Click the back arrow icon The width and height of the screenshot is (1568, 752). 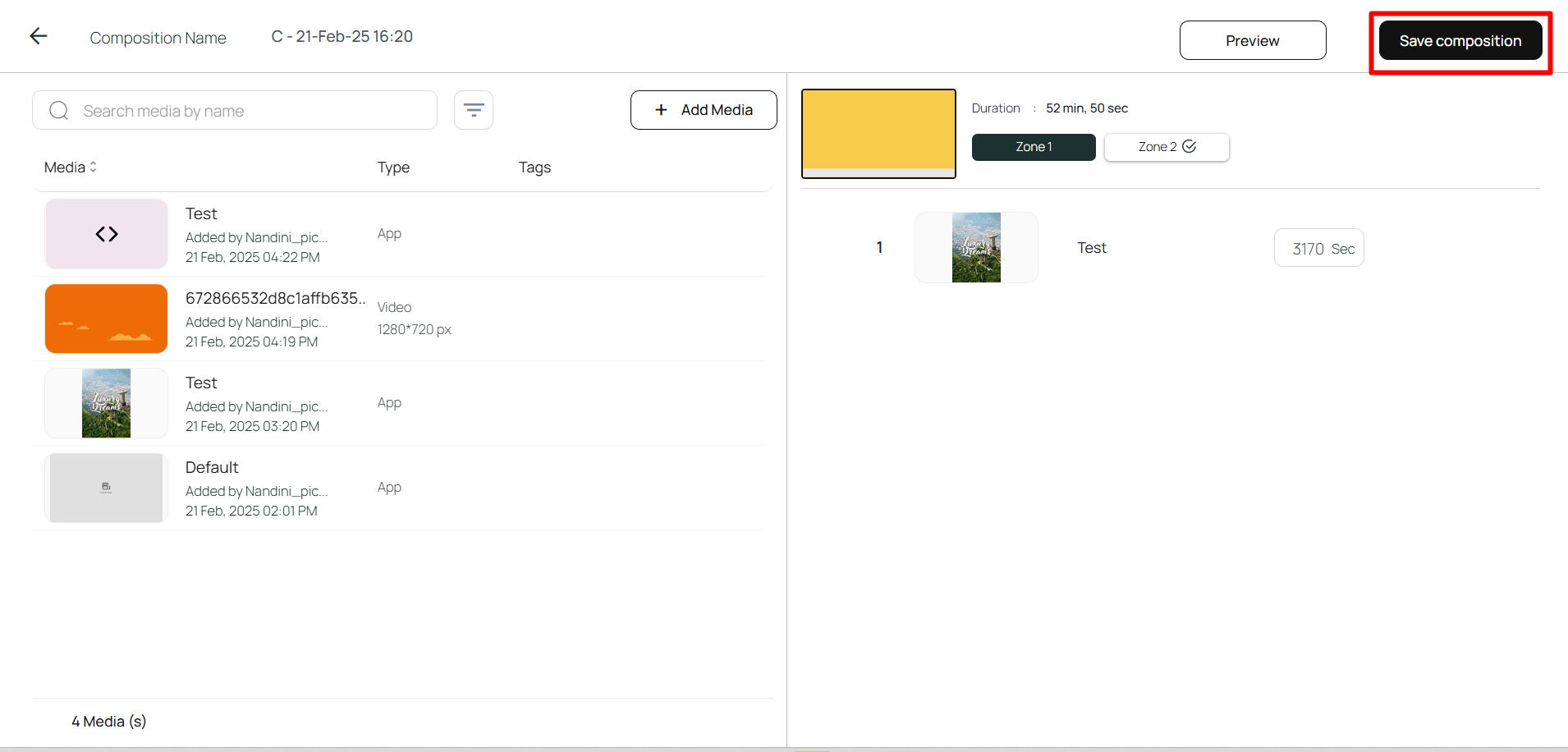(x=39, y=36)
